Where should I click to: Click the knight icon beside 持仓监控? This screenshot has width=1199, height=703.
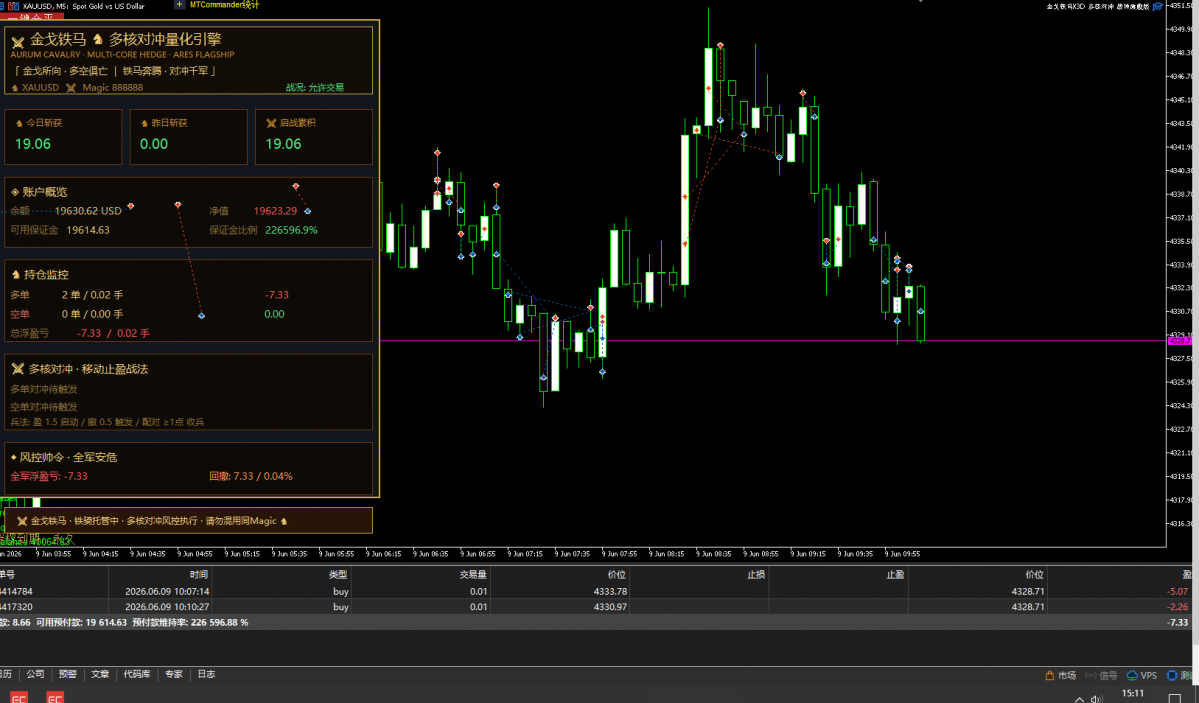coord(15,274)
